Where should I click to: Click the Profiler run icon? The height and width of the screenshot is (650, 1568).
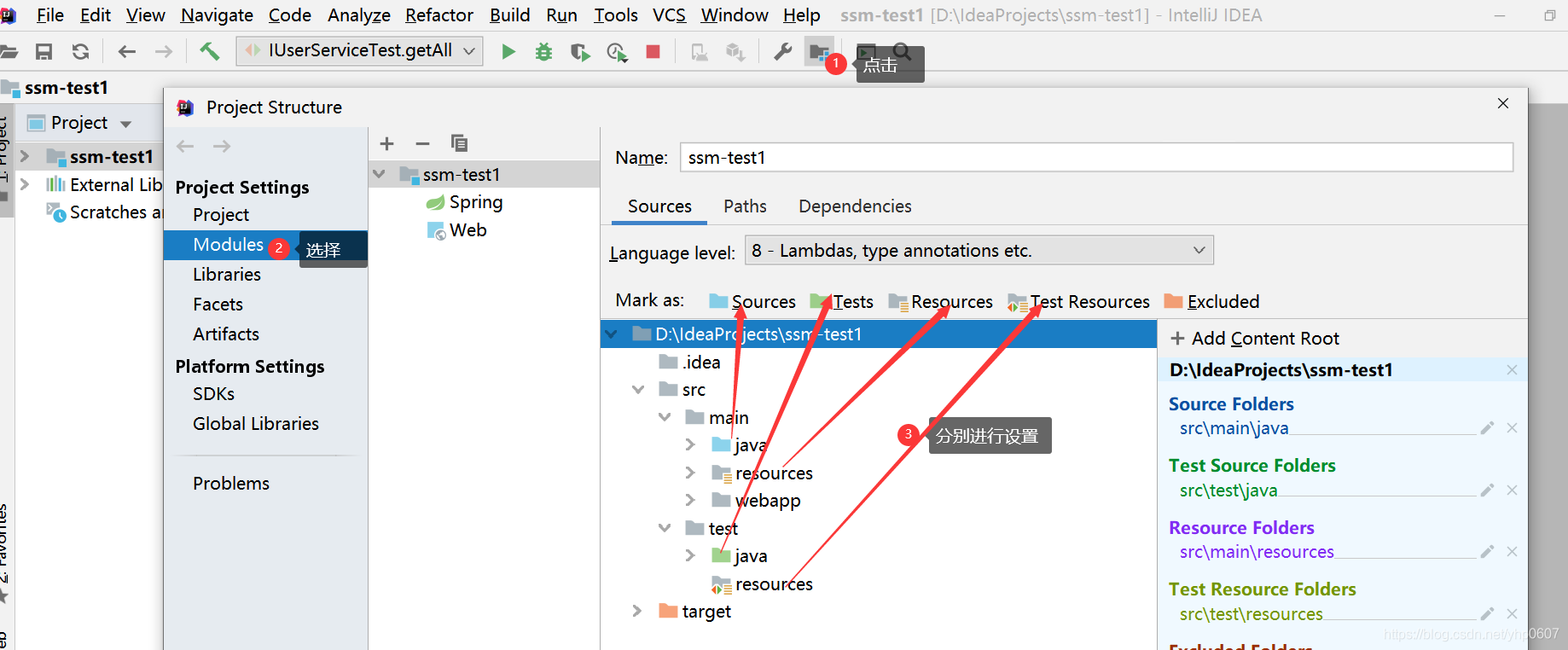pyautogui.click(x=617, y=53)
